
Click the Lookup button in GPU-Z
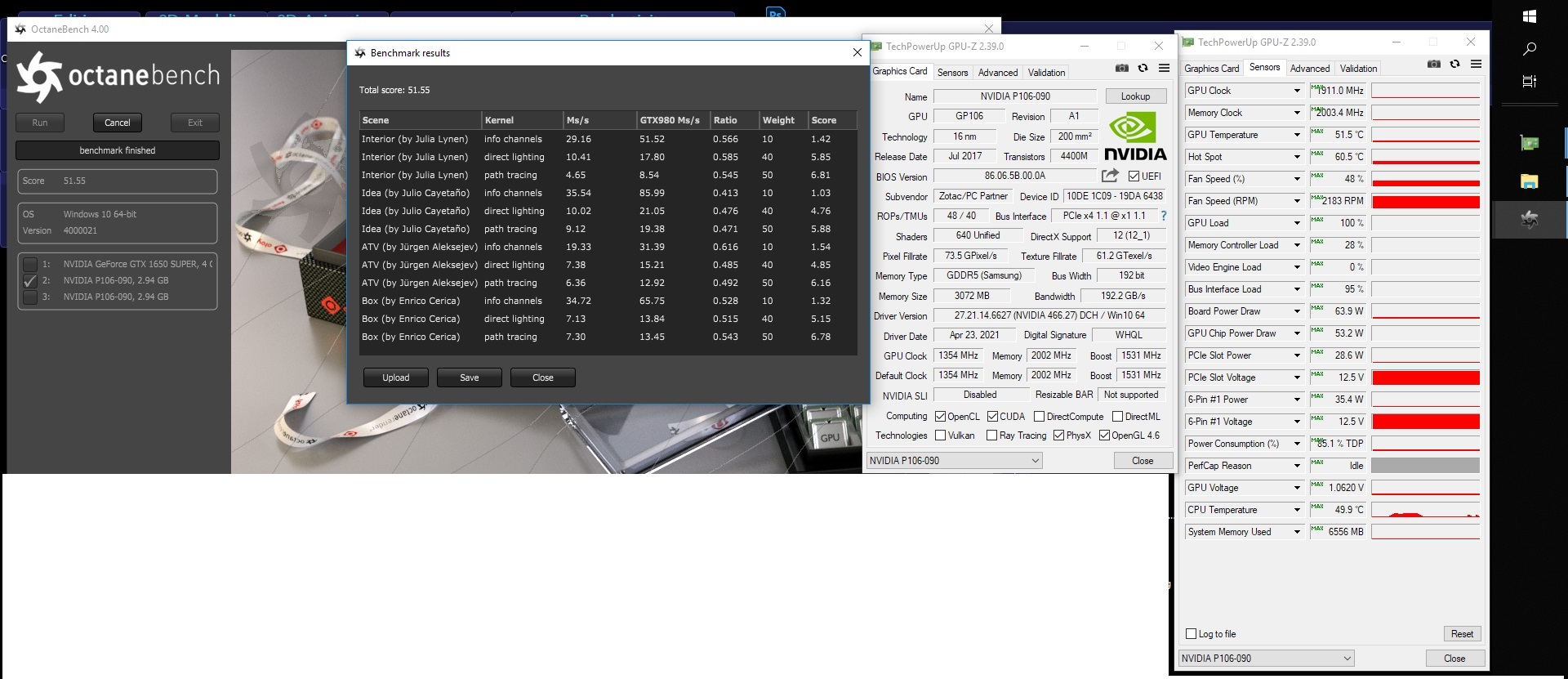pyautogui.click(x=1135, y=96)
